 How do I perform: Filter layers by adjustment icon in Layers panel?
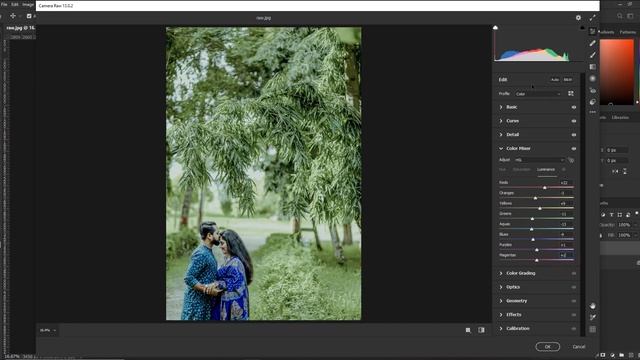coord(603,215)
